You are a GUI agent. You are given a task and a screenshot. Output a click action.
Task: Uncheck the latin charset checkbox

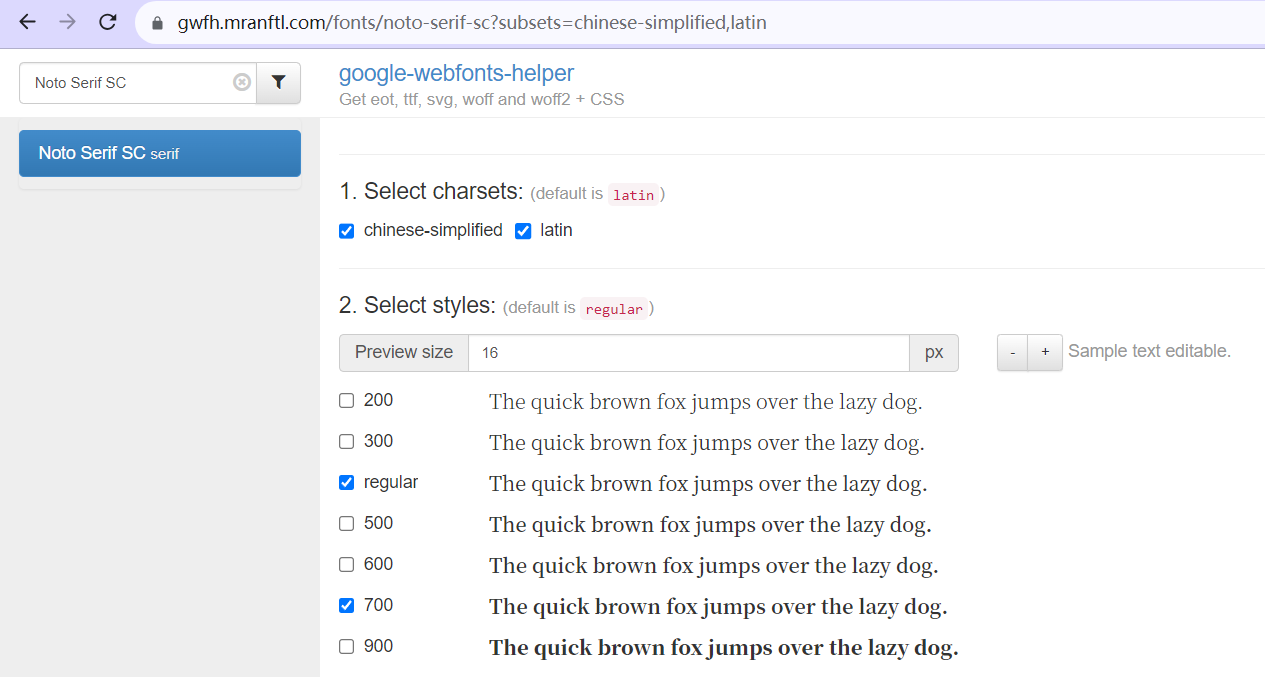point(523,231)
